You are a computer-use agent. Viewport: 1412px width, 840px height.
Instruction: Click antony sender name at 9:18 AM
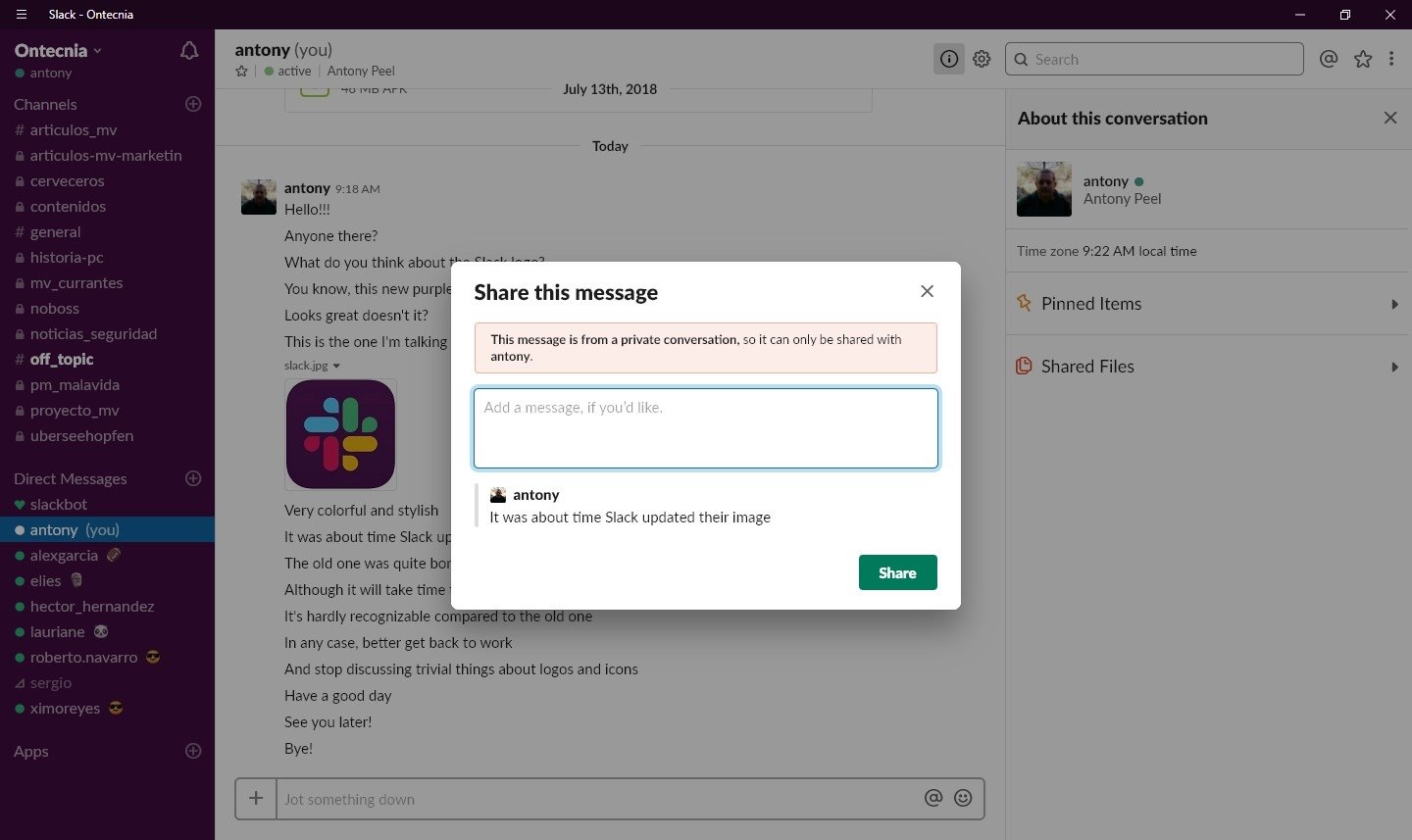307,188
